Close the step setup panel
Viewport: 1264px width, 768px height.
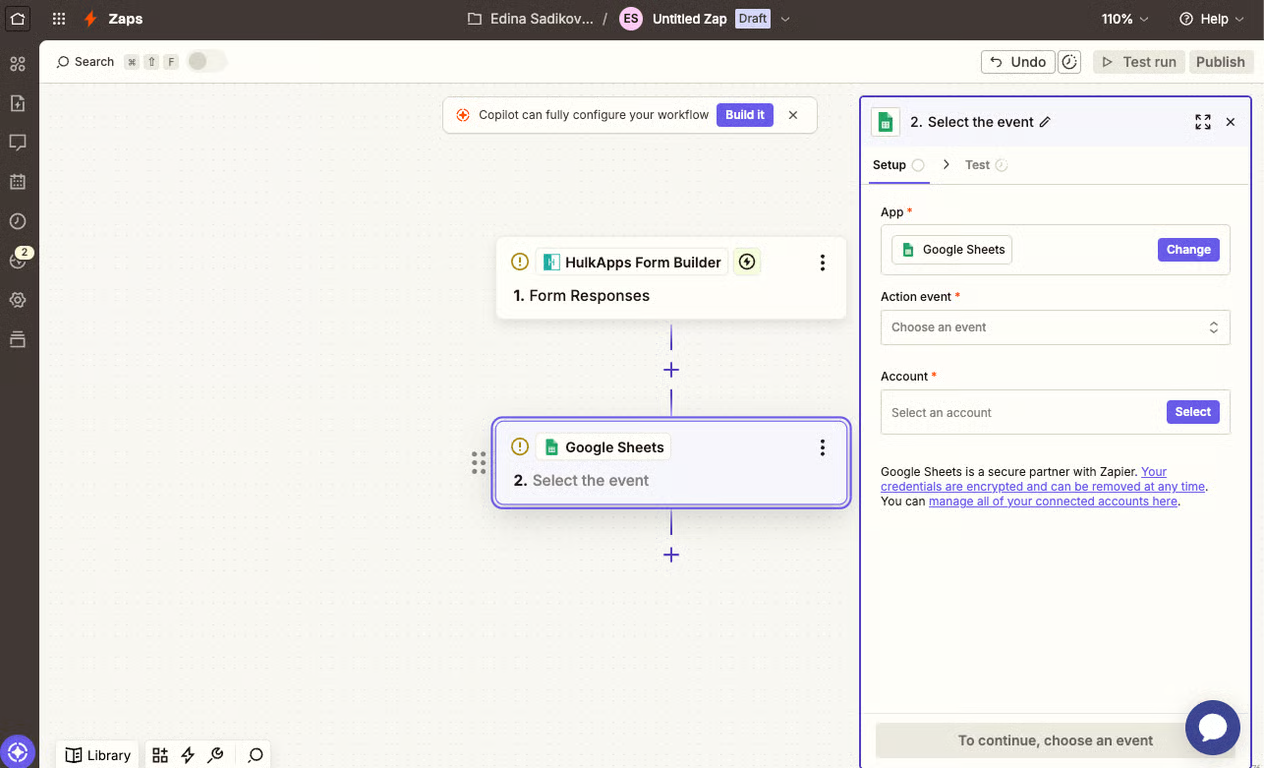pyautogui.click(x=1231, y=122)
